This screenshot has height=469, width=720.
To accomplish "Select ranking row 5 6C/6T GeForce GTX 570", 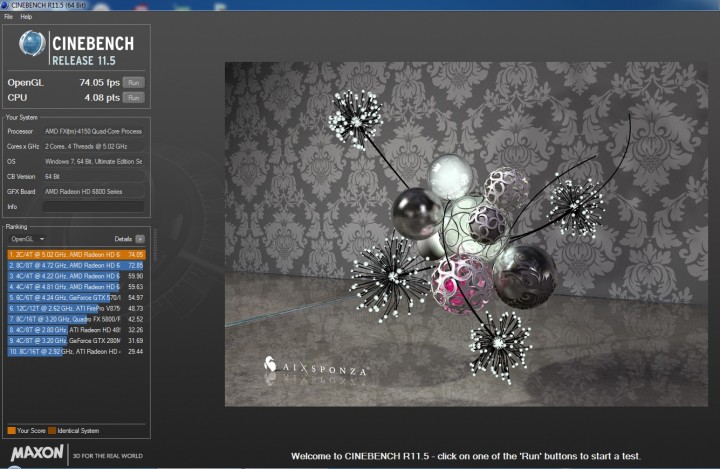I will [76, 298].
